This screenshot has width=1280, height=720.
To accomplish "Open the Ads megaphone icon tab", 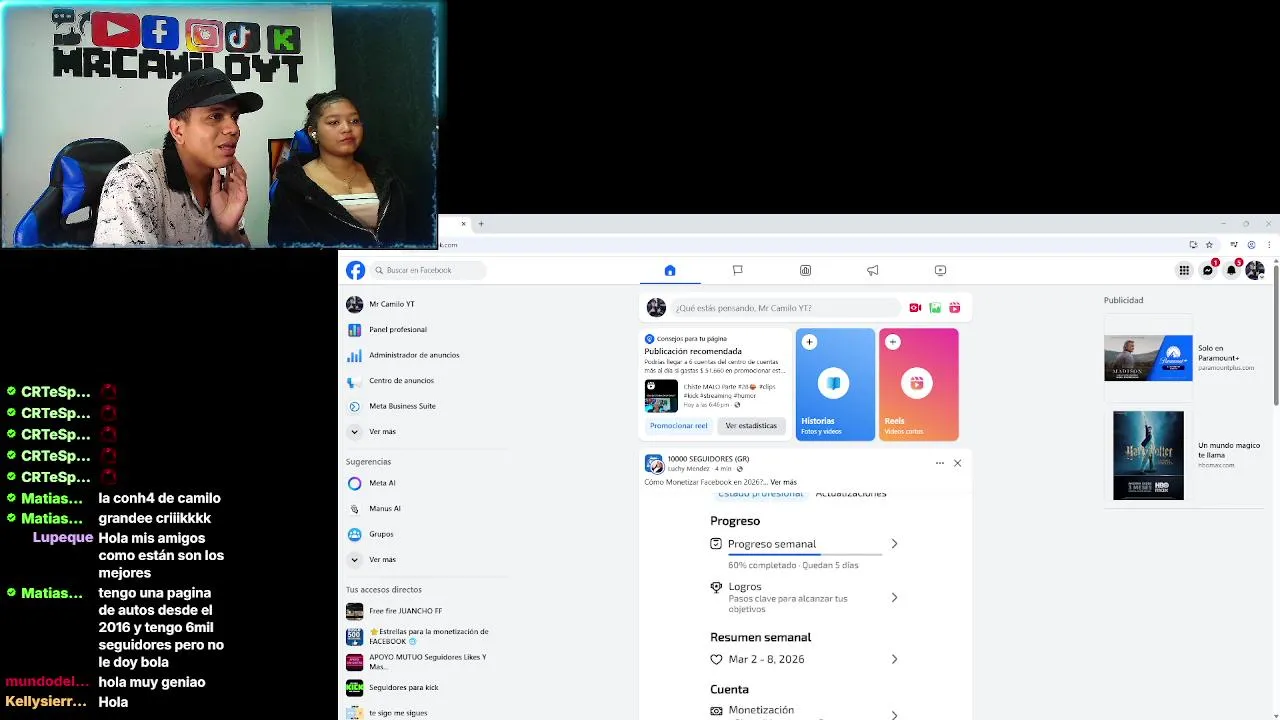I will coord(873,270).
